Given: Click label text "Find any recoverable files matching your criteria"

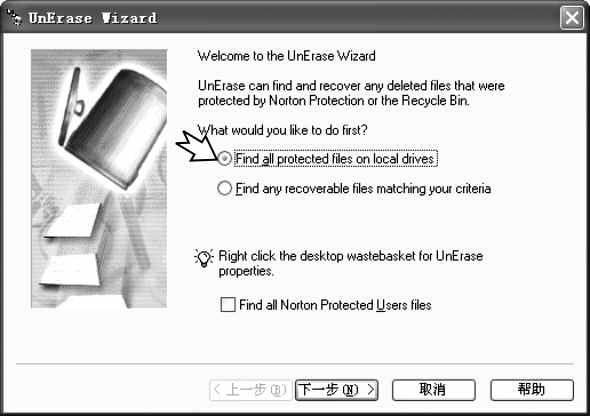Looking at the screenshot, I should point(363,188).
